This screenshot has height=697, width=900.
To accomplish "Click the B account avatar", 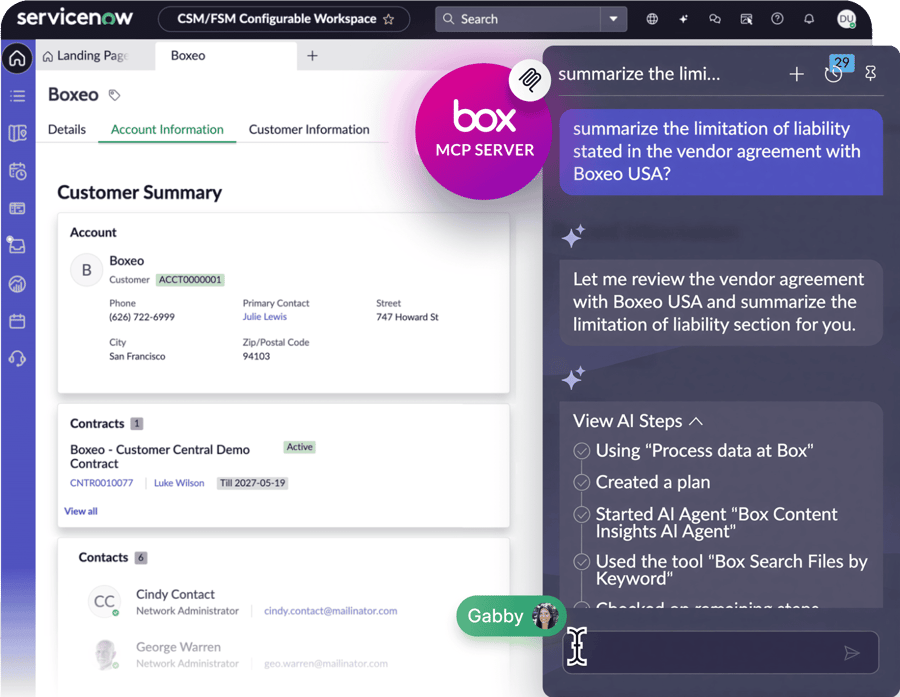I will 87,270.
